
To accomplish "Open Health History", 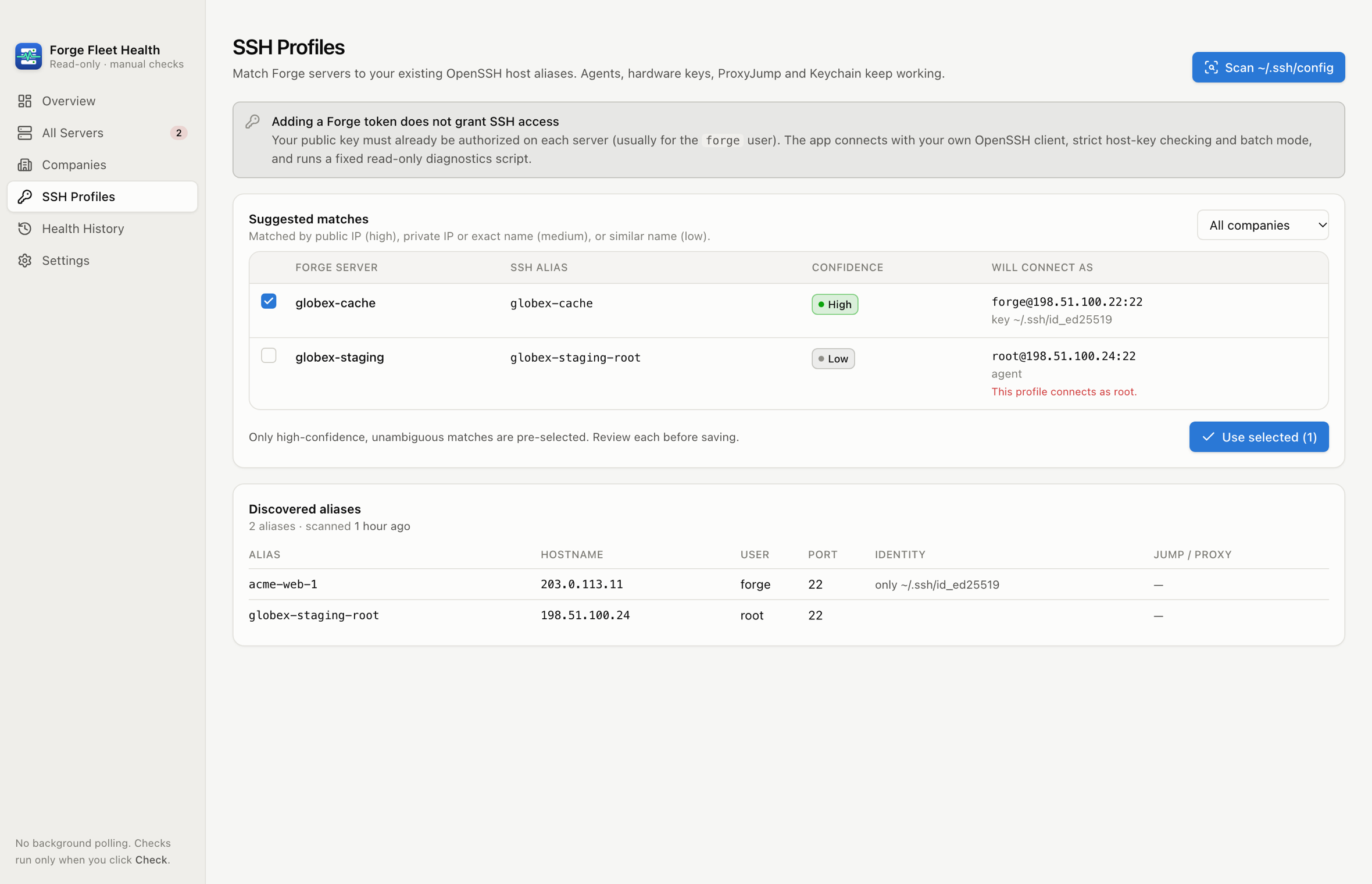I will tap(102, 229).
